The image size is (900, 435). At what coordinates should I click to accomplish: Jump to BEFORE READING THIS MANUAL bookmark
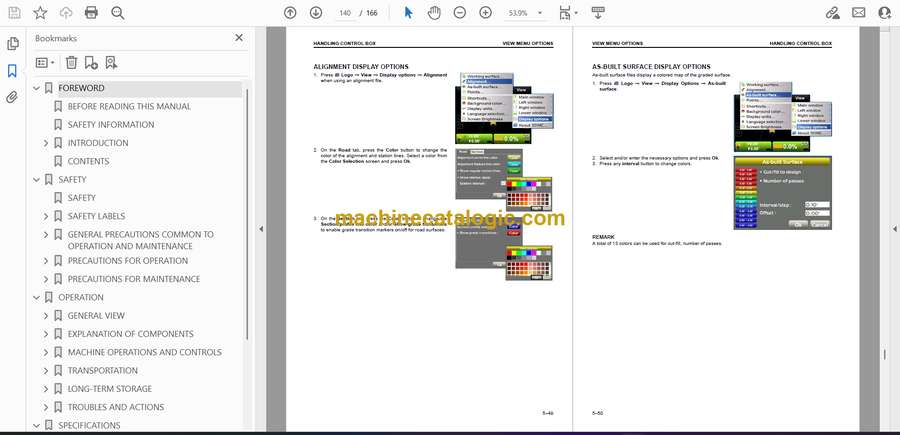(x=129, y=106)
